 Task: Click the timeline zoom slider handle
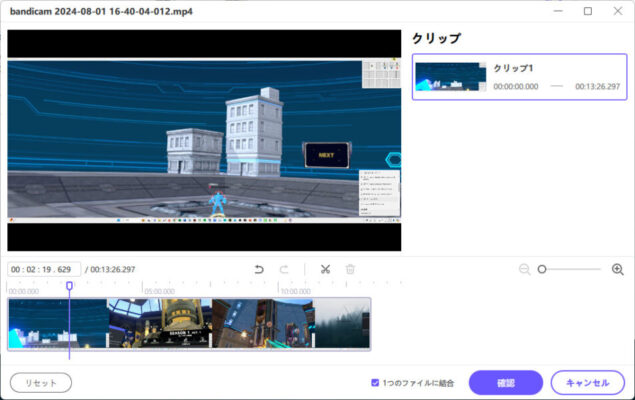(542, 269)
